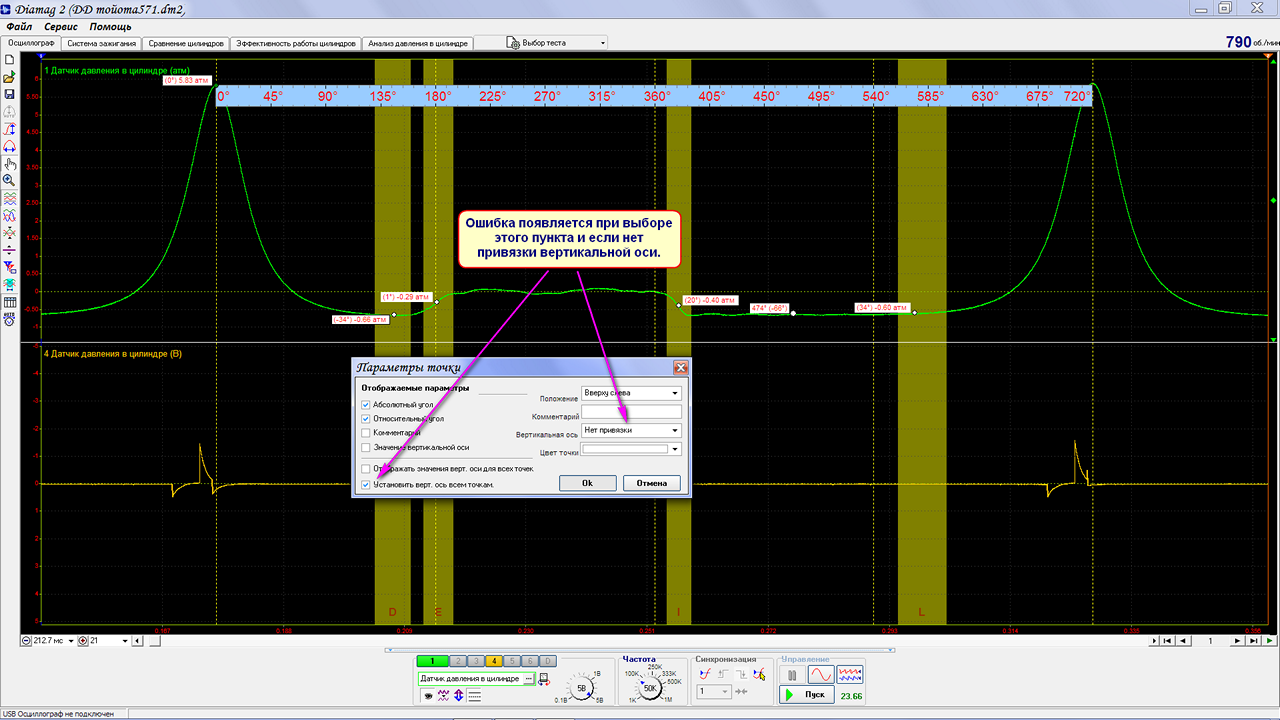Click the auto setup gear icon
Viewport: 1280px width, 720px height.
9,319
